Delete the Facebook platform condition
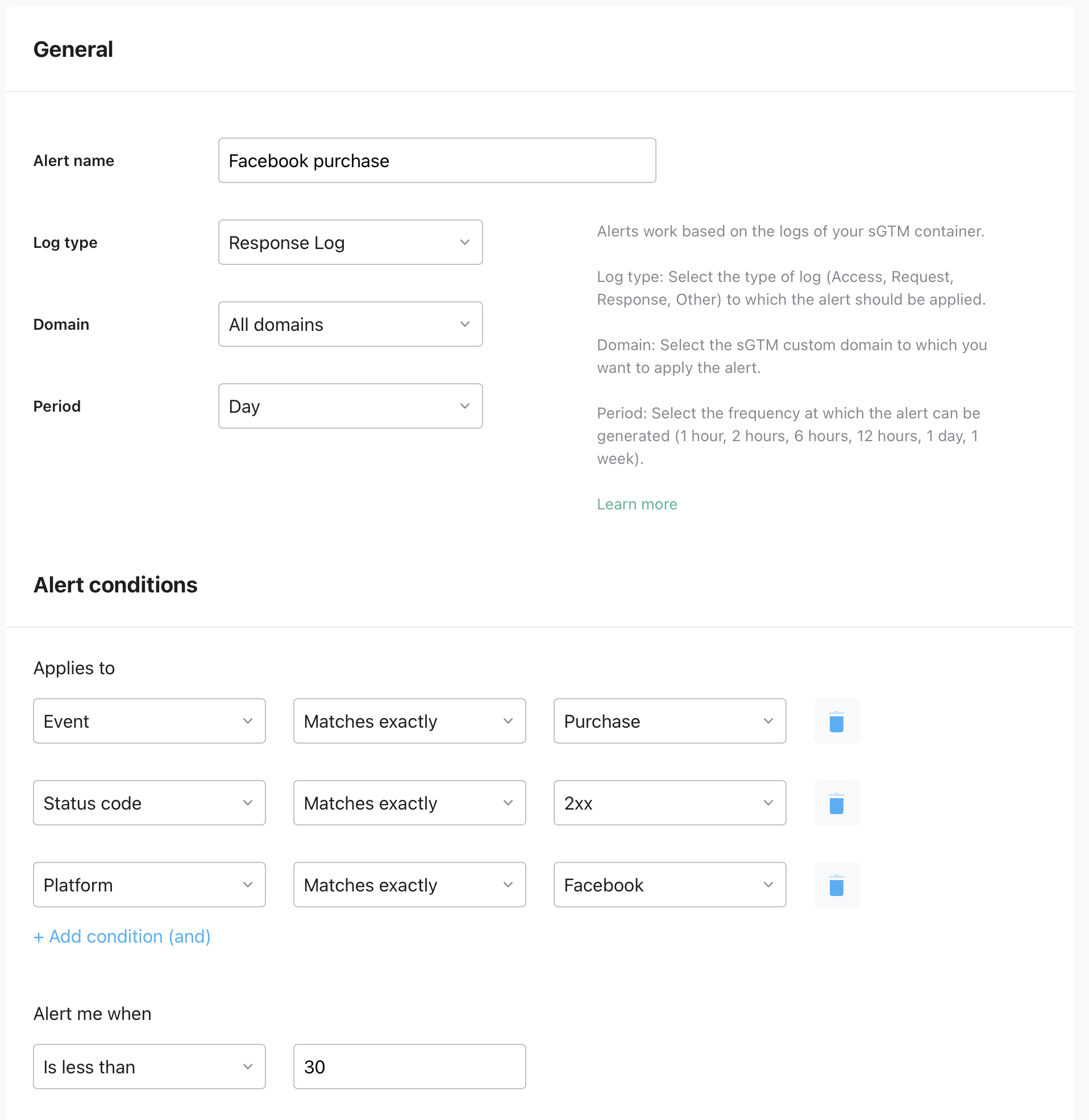This screenshot has width=1089, height=1120. tap(836, 884)
